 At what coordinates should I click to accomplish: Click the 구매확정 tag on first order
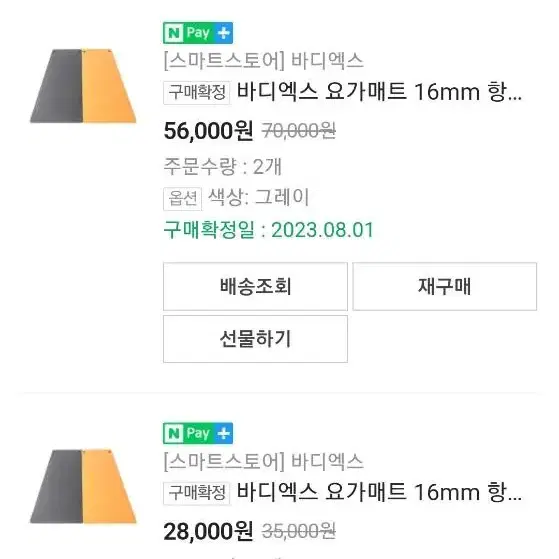tap(196, 92)
